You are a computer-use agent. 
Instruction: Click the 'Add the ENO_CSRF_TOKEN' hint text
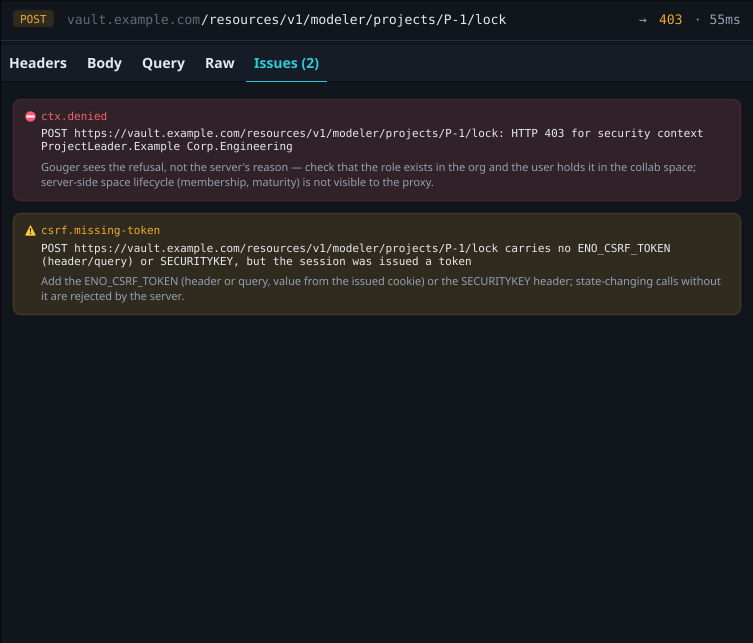[381, 289]
